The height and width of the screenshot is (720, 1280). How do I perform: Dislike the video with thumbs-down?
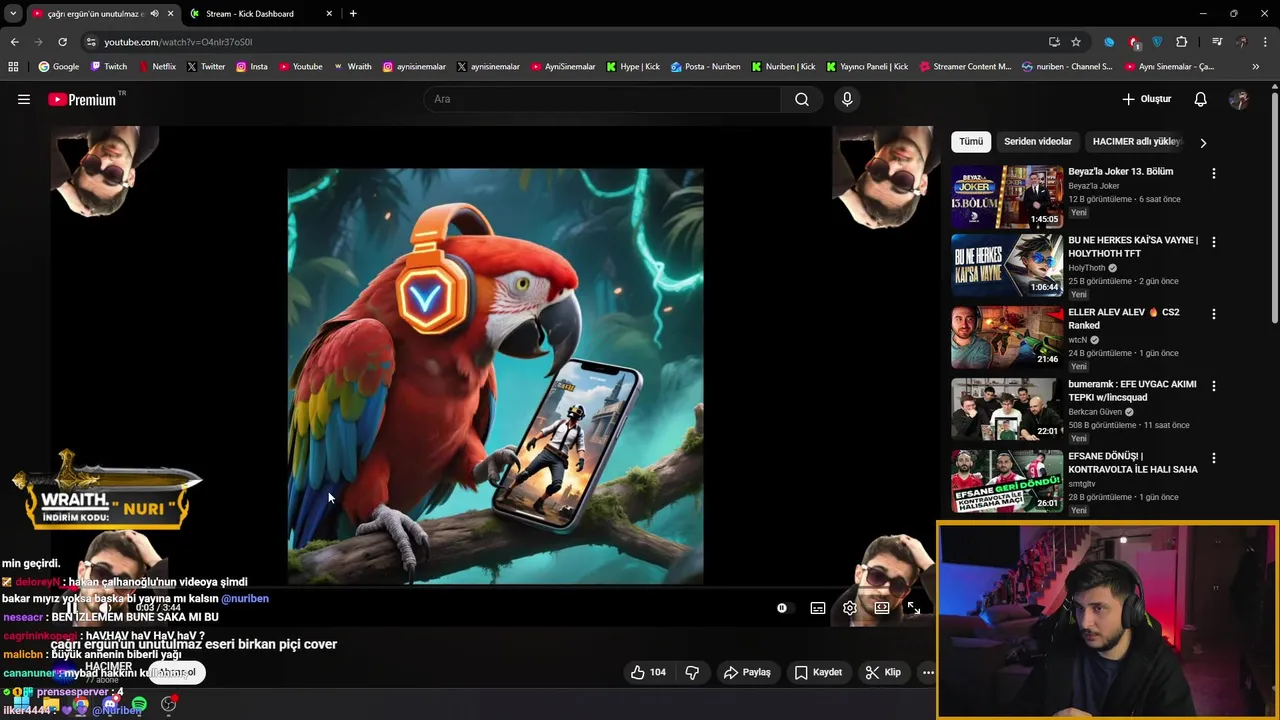coord(692,672)
